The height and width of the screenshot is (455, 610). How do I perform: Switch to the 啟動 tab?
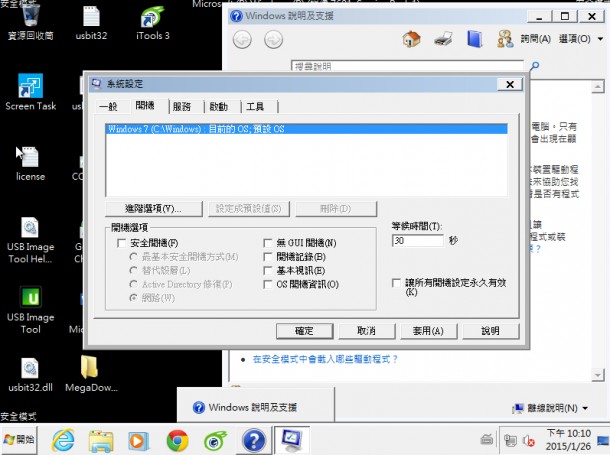coord(219,106)
